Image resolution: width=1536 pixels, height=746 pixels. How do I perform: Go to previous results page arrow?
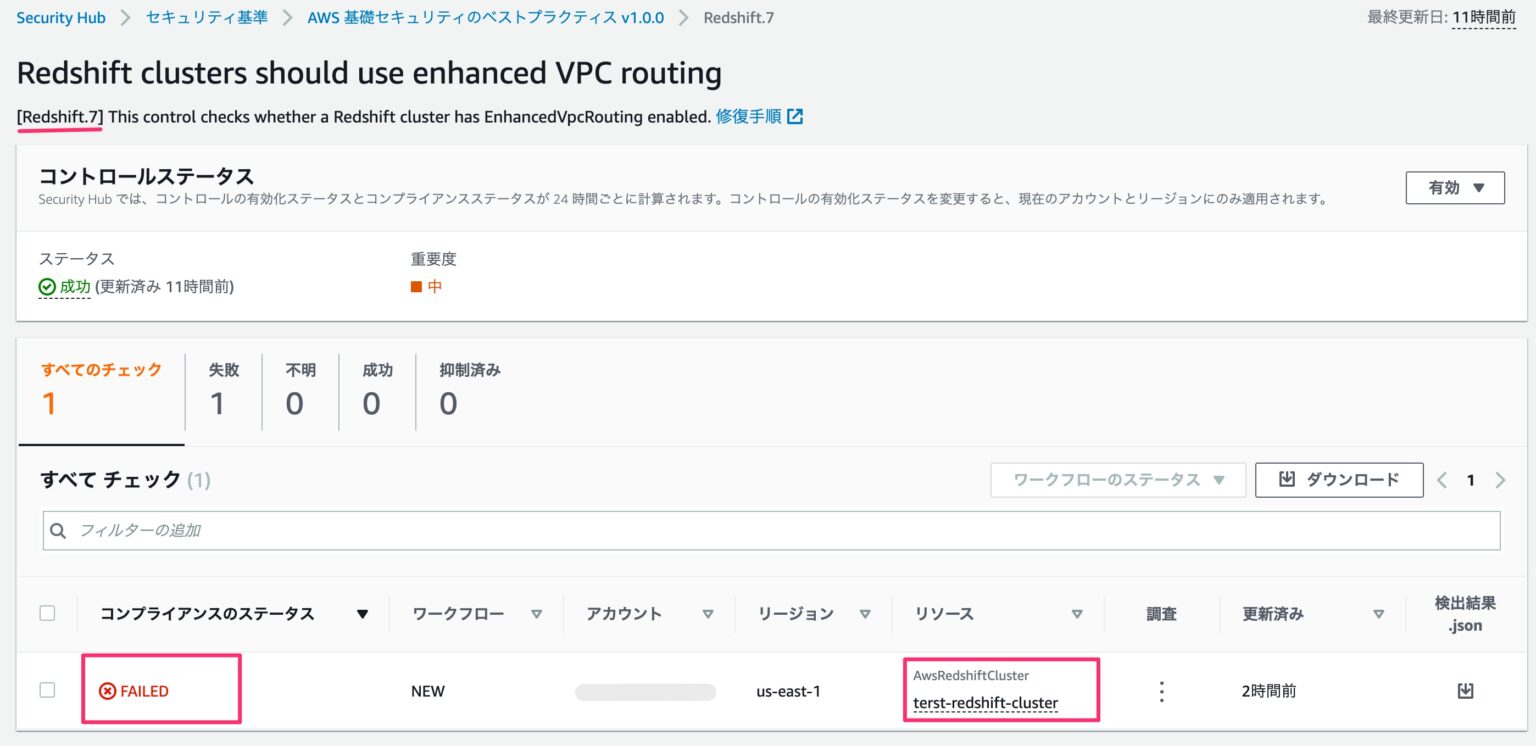(x=1442, y=480)
